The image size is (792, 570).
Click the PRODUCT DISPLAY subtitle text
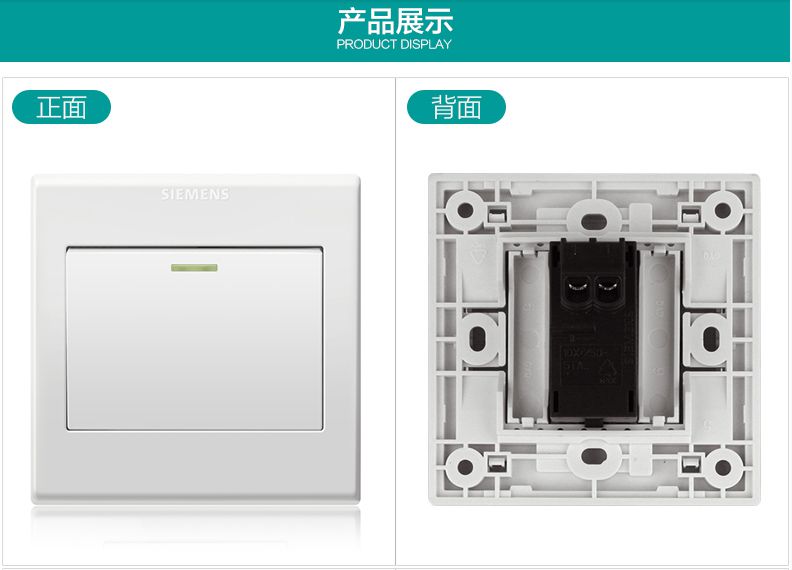394,44
